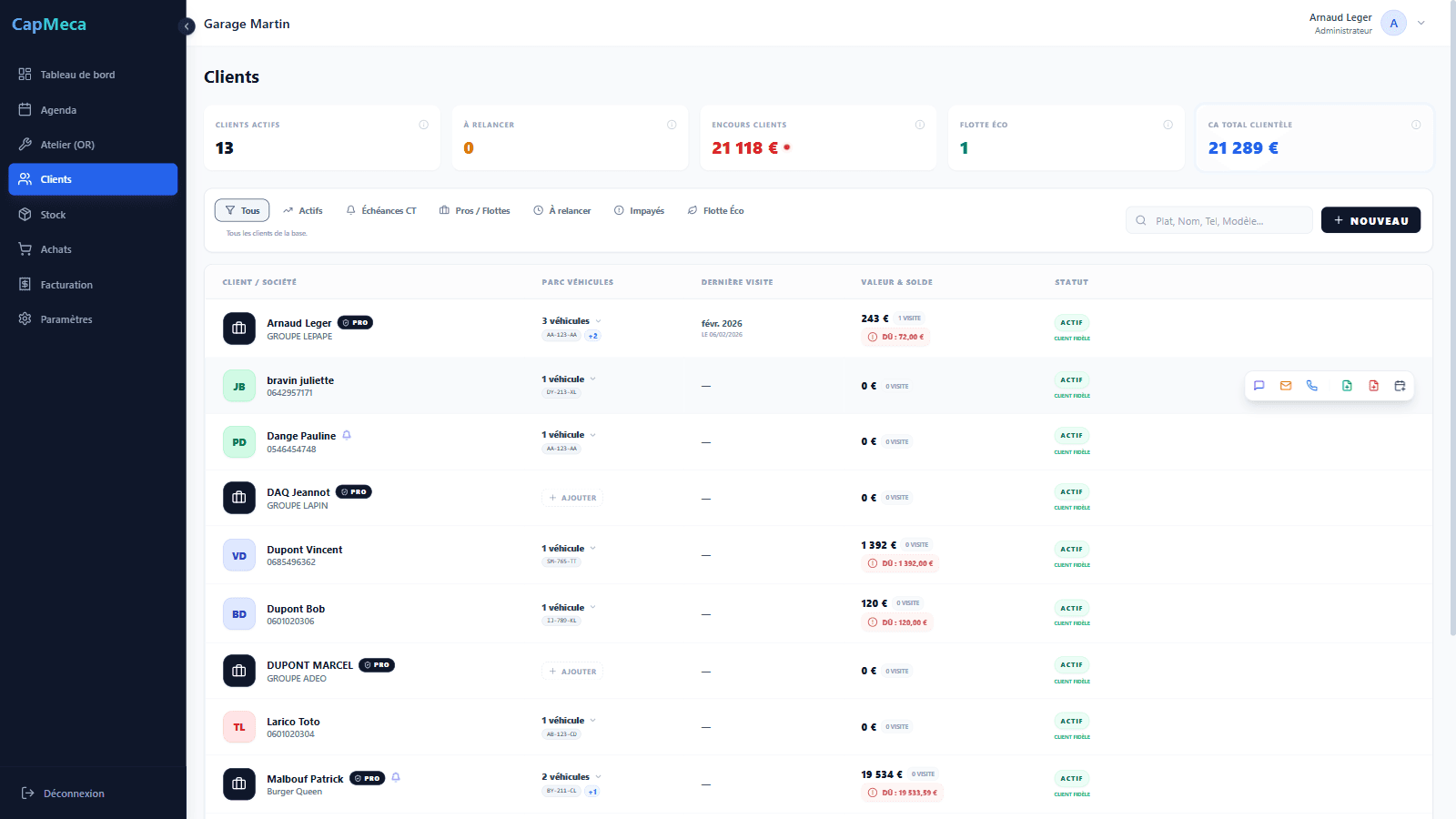Switch on the À relancer filter

coord(562,210)
